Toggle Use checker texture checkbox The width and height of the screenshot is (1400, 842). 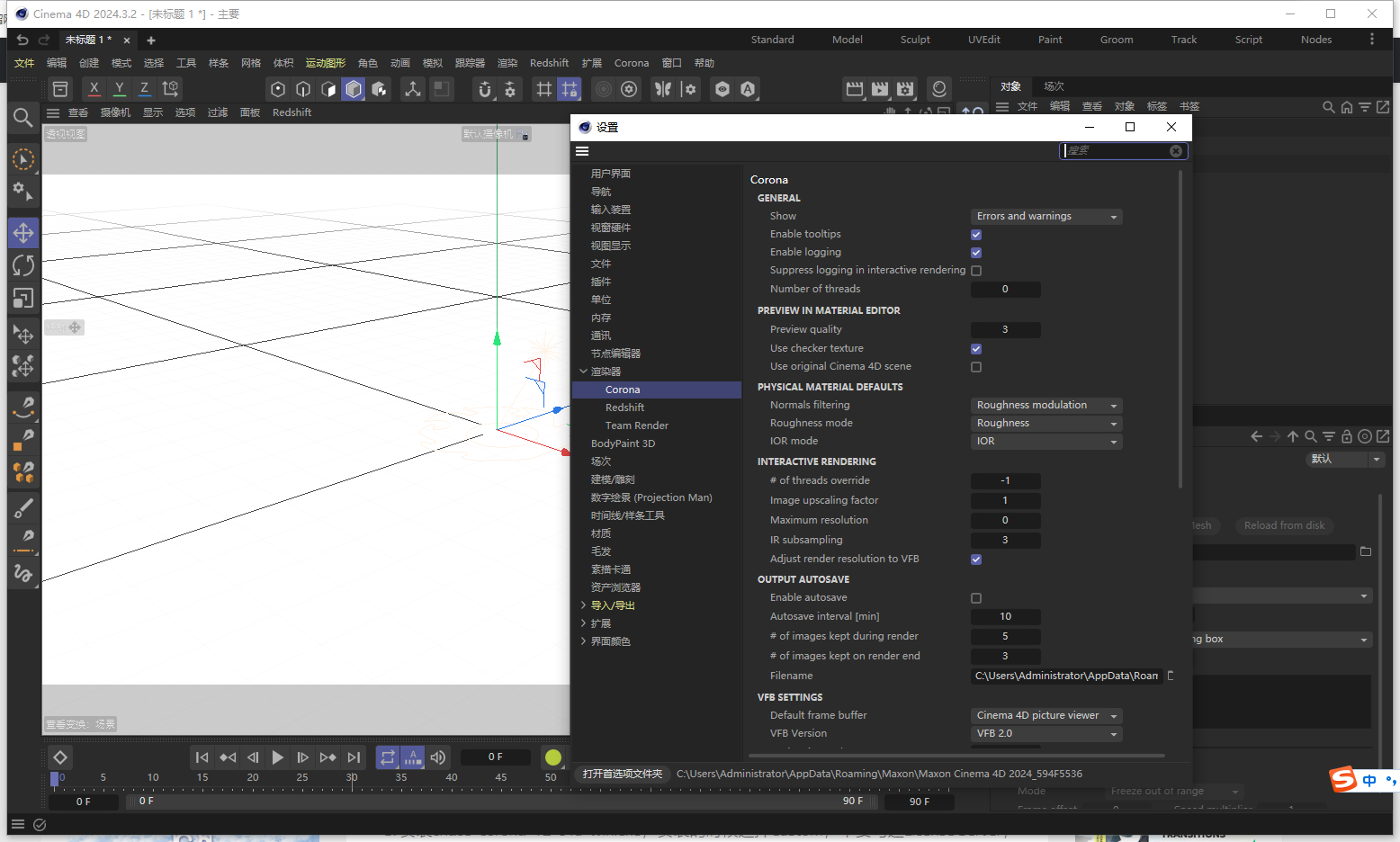click(976, 349)
